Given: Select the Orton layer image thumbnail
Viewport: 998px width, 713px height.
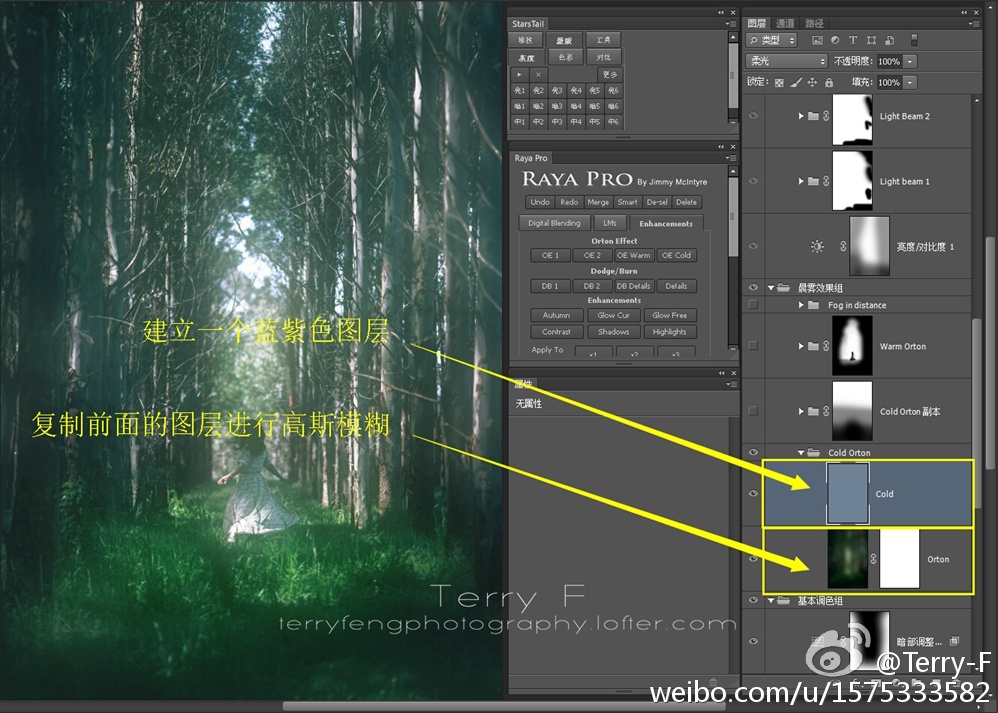Looking at the screenshot, I should (x=848, y=559).
